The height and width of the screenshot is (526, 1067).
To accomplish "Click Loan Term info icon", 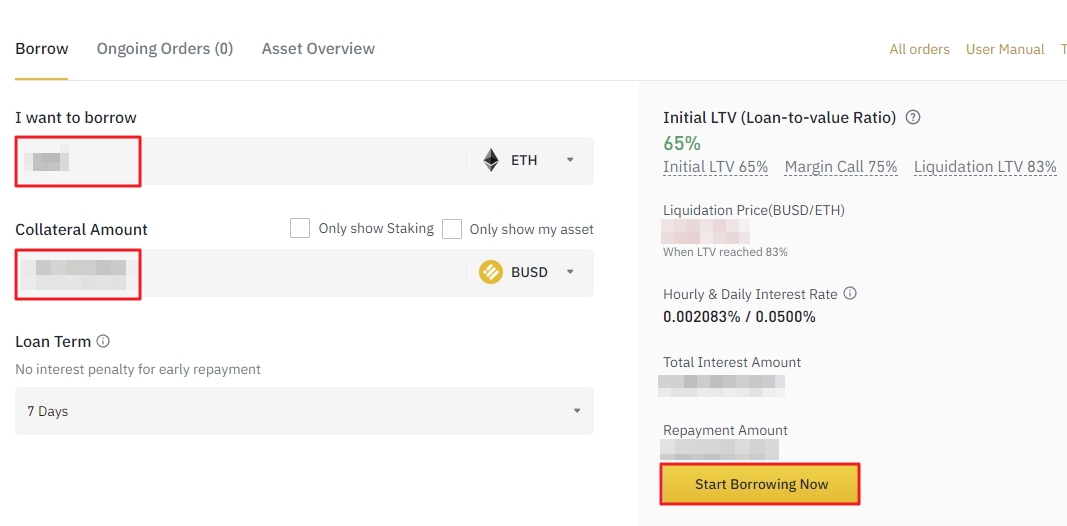I will tap(103, 342).
